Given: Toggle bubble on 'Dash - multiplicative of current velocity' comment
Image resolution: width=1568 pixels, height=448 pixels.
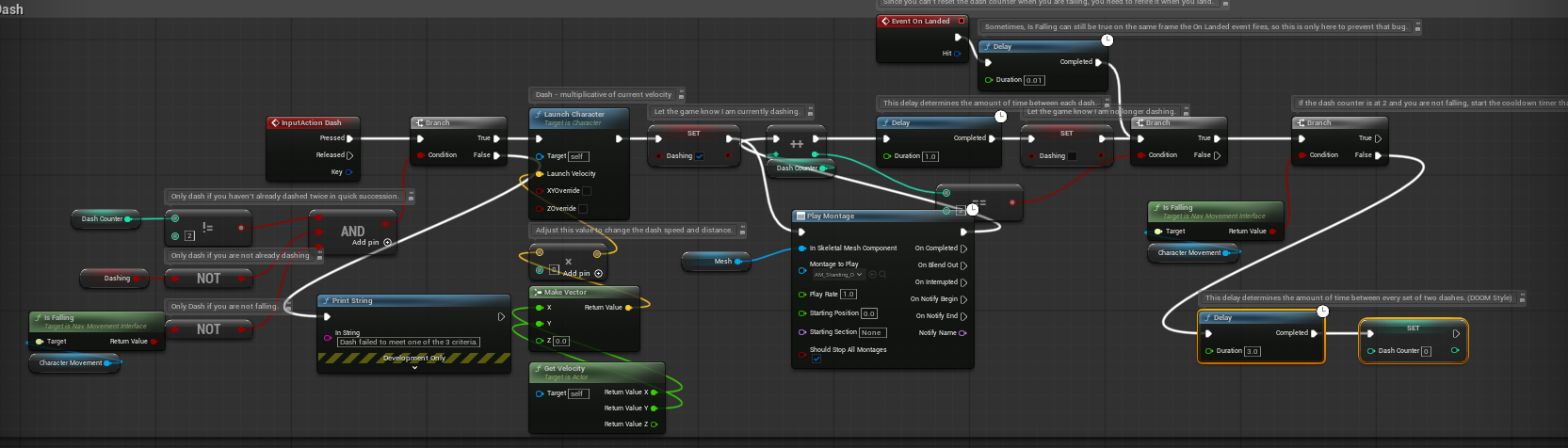Looking at the screenshot, I should 681,95.
